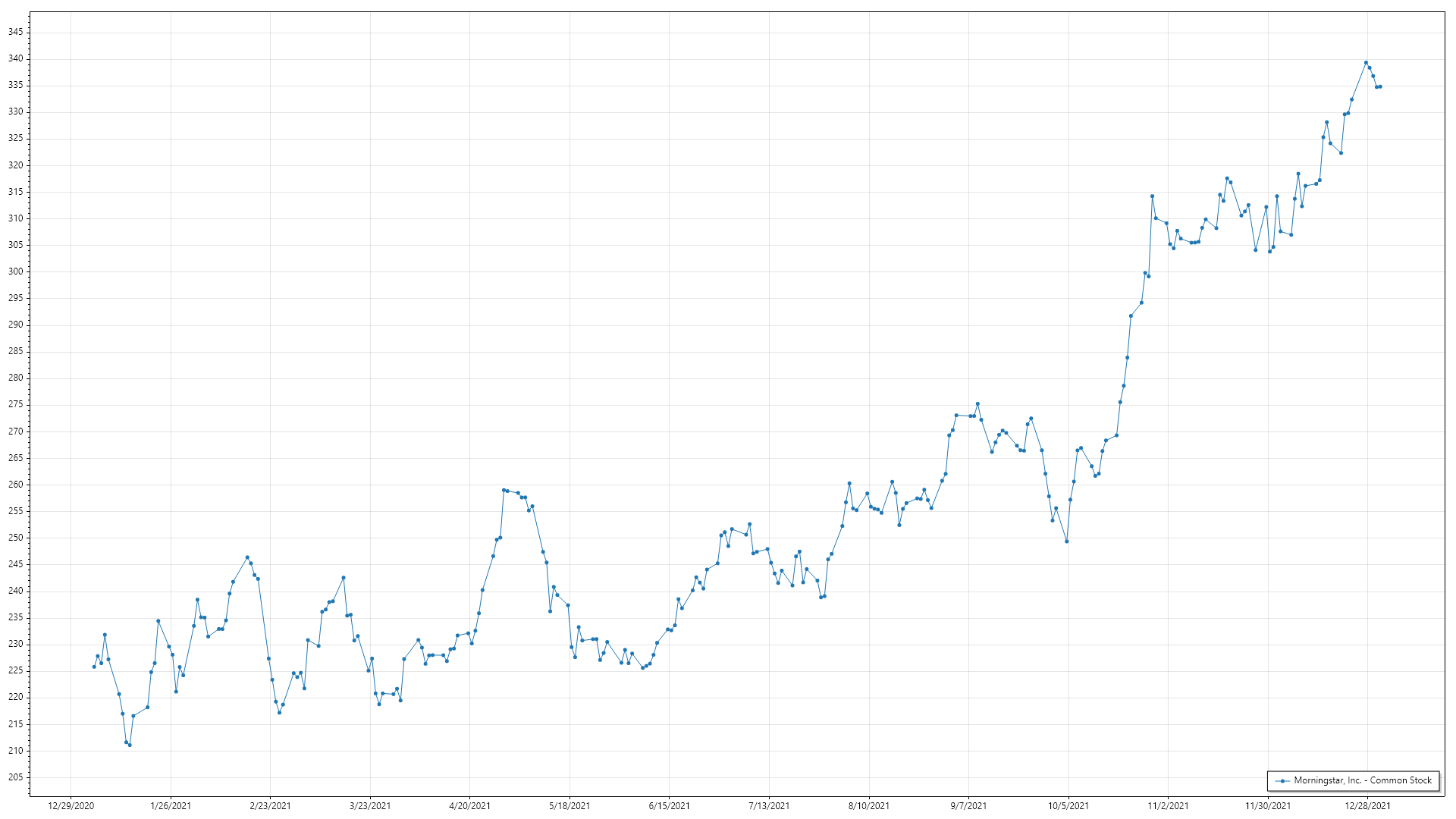
Task: Click the late-April peak data point near 259
Action: pos(504,490)
